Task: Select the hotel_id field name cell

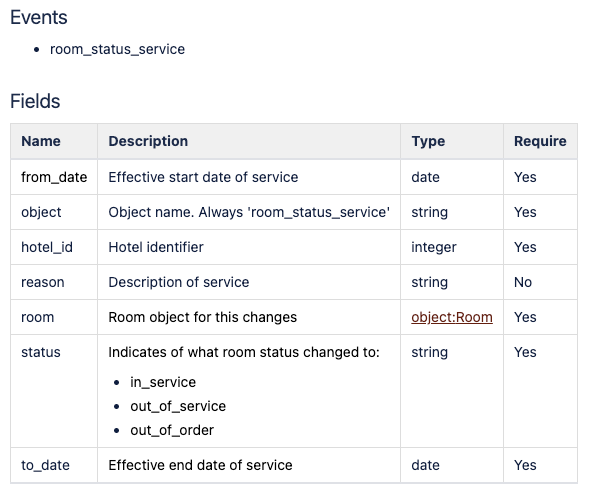Action: 54,247
